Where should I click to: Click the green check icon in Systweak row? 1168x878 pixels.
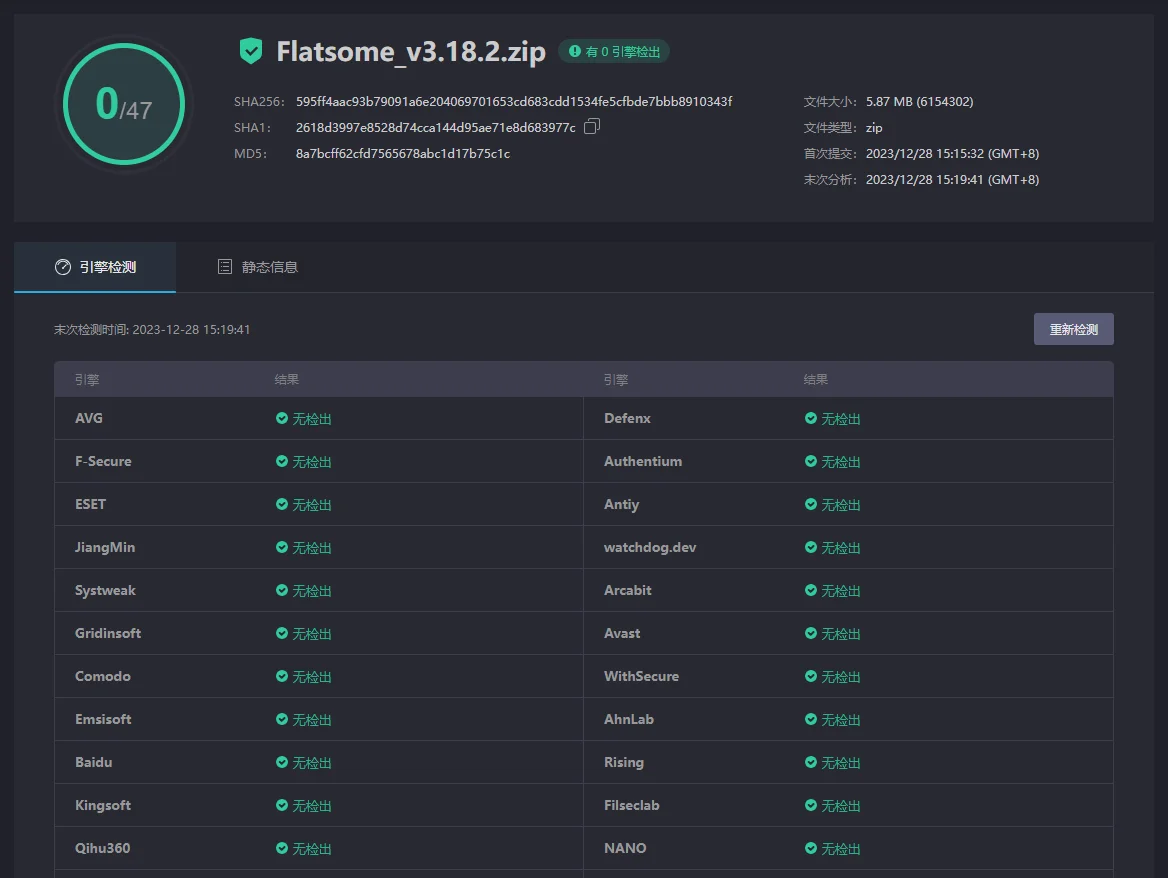click(282, 591)
